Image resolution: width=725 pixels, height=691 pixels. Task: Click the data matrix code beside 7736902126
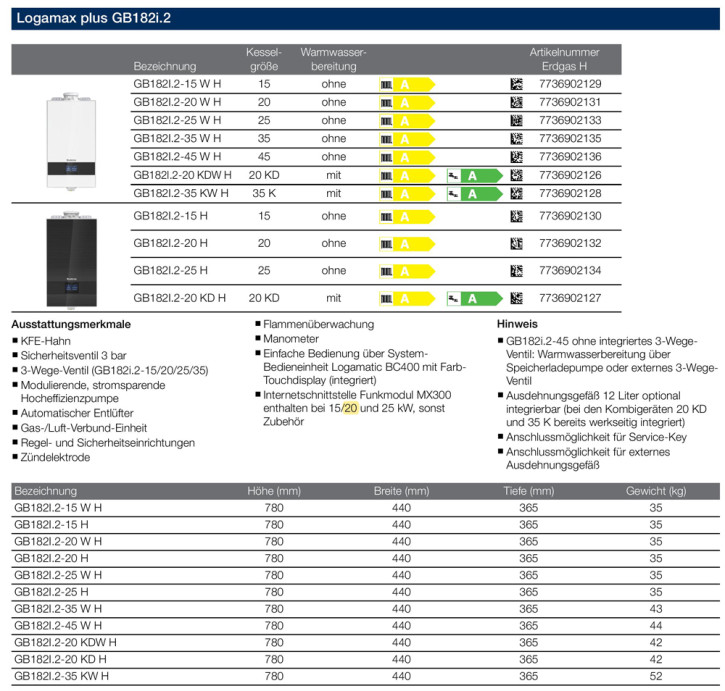coord(516,175)
